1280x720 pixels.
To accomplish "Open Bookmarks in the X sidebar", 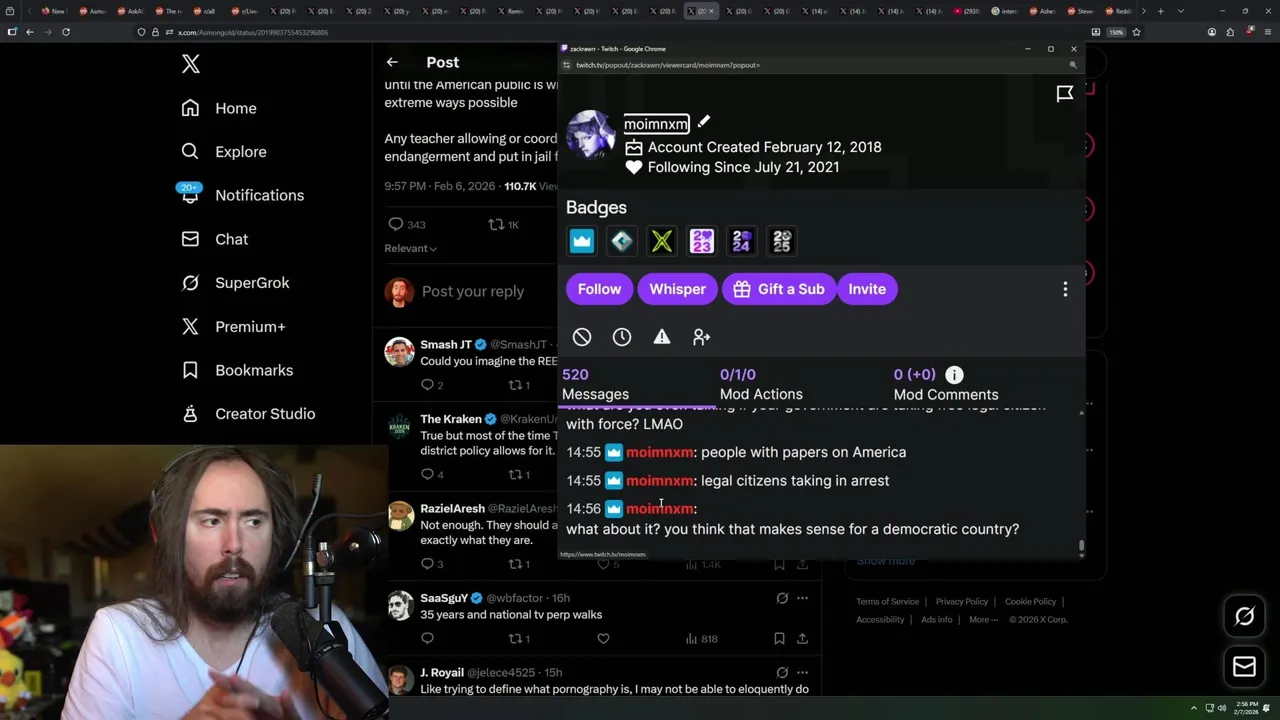I will (237, 370).
